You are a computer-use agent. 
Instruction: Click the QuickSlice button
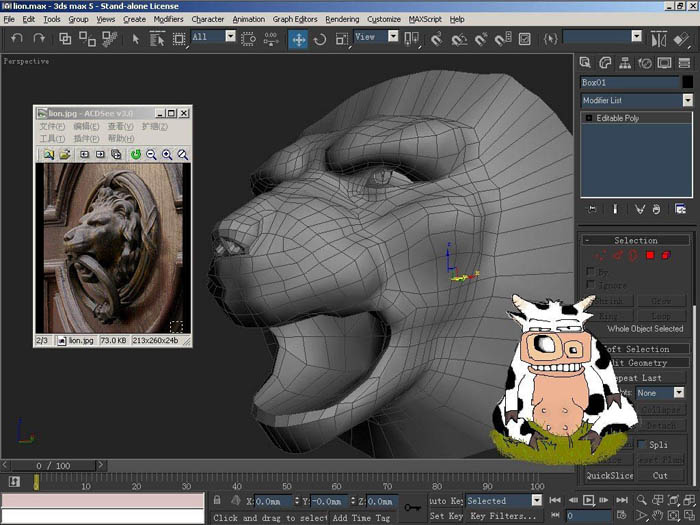point(610,475)
